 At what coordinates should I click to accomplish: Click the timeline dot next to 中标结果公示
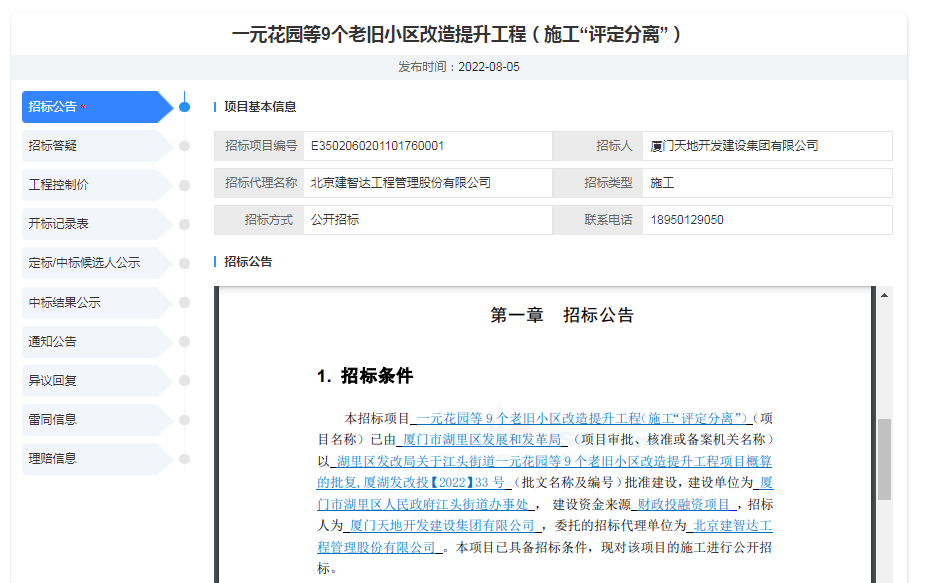click(184, 302)
